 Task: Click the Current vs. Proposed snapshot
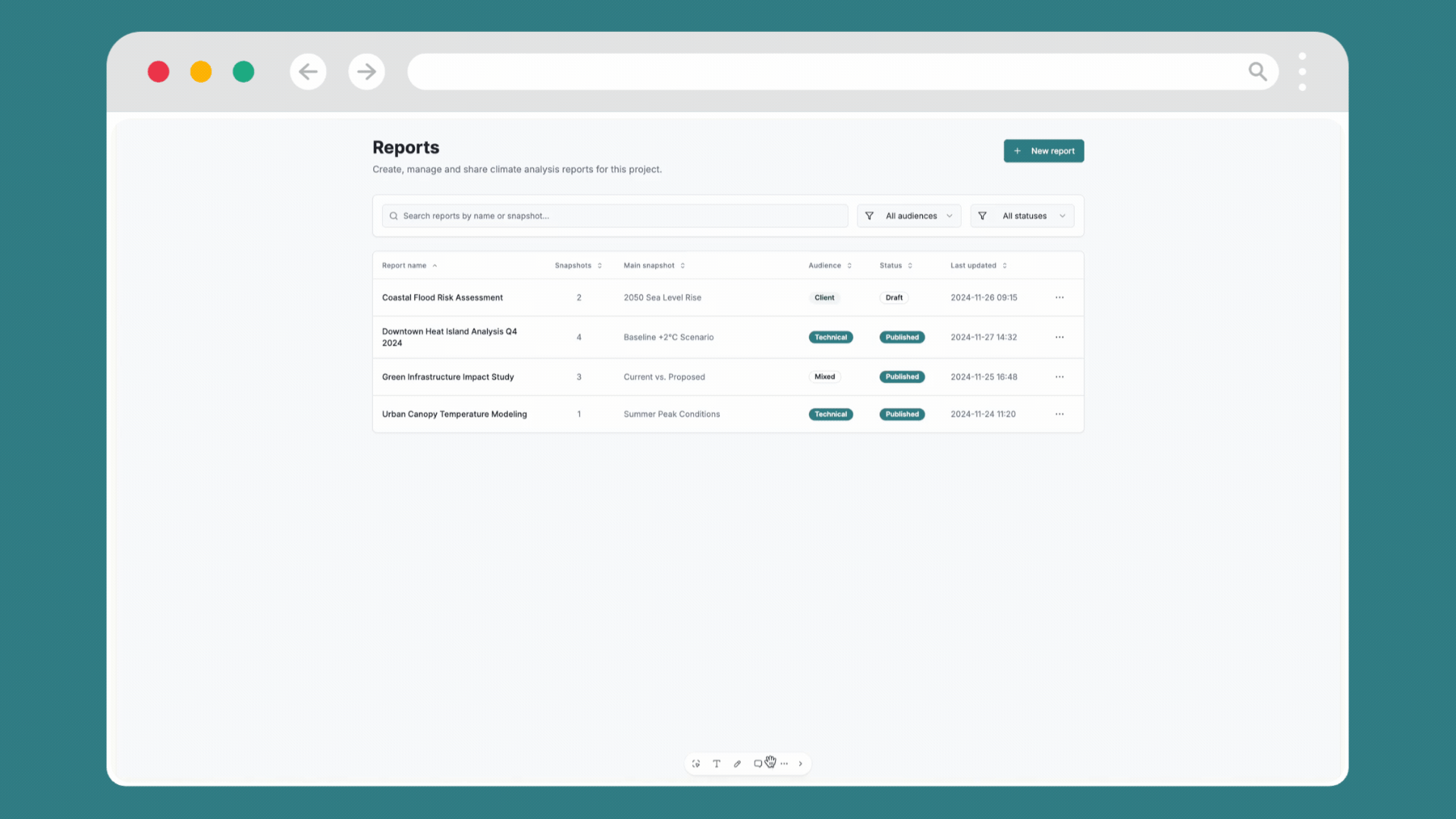click(x=664, y=377)
